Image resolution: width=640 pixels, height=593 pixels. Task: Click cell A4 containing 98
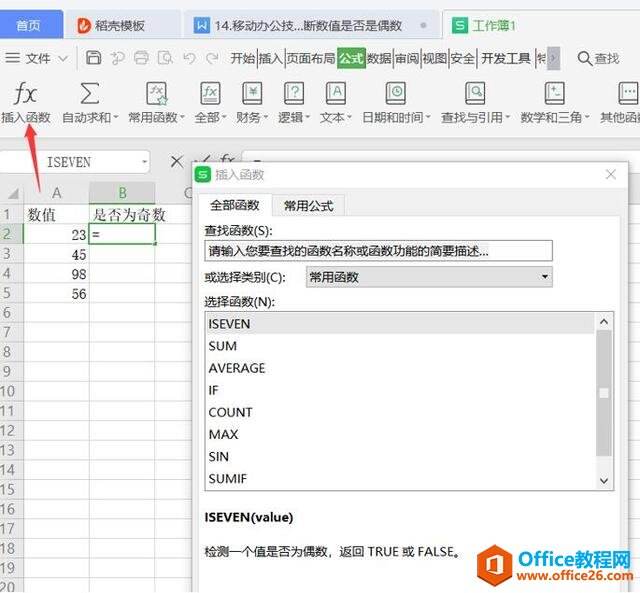tap(56, 273)
